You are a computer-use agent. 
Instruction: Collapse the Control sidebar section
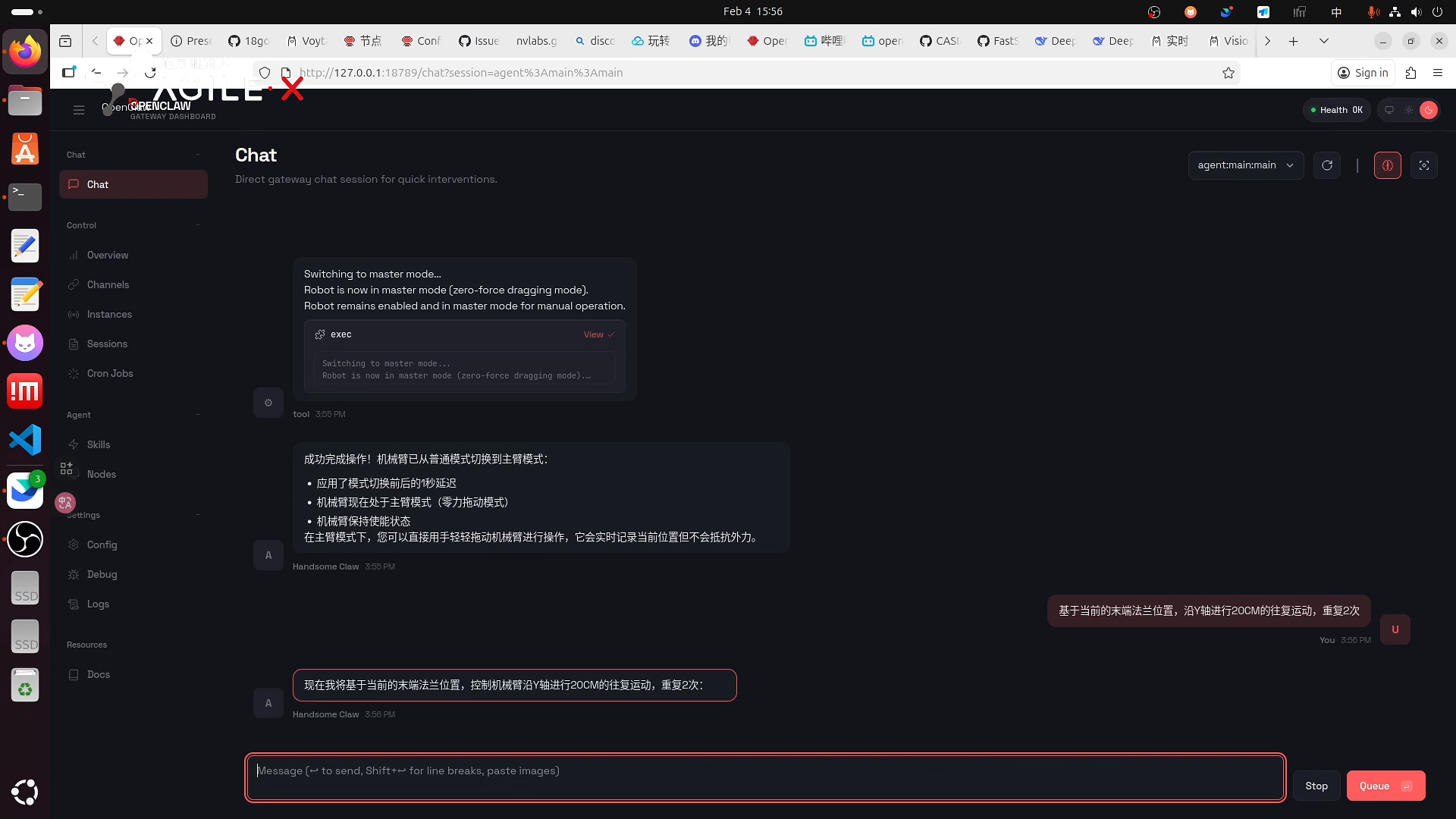click(x=198, y=225)
